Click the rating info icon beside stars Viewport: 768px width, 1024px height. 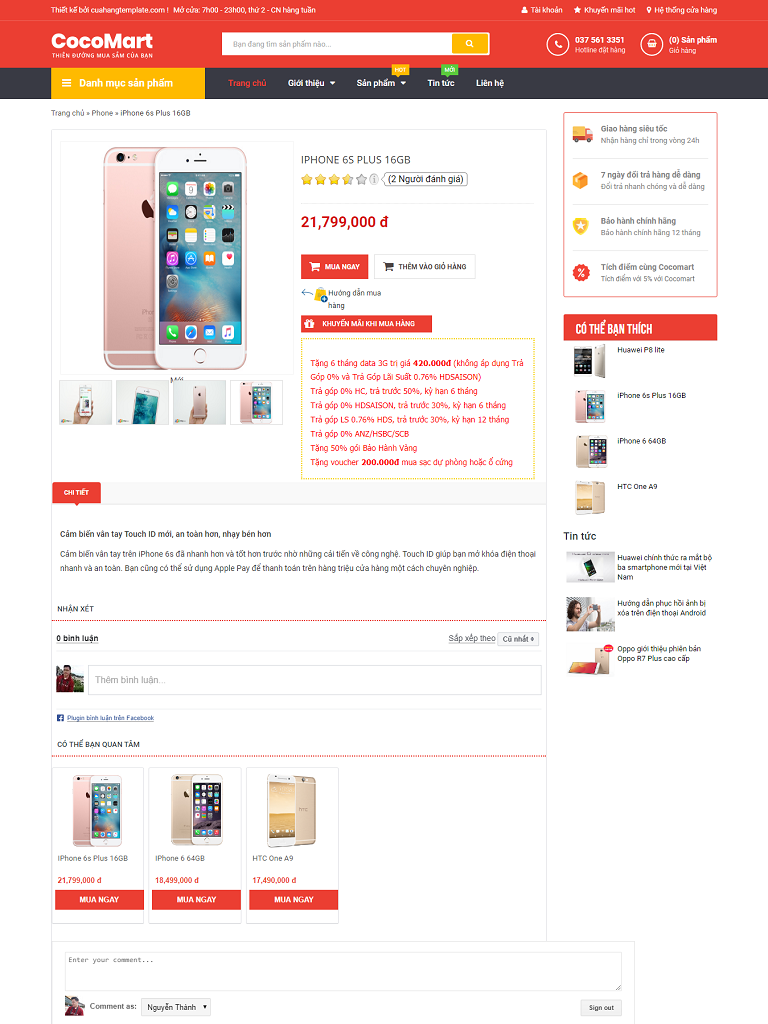click(374, 179)
